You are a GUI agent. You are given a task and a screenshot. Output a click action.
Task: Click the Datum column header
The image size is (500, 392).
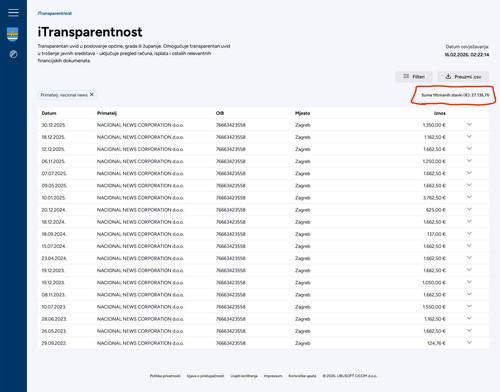pyautogui.click(x=49, y=113)
